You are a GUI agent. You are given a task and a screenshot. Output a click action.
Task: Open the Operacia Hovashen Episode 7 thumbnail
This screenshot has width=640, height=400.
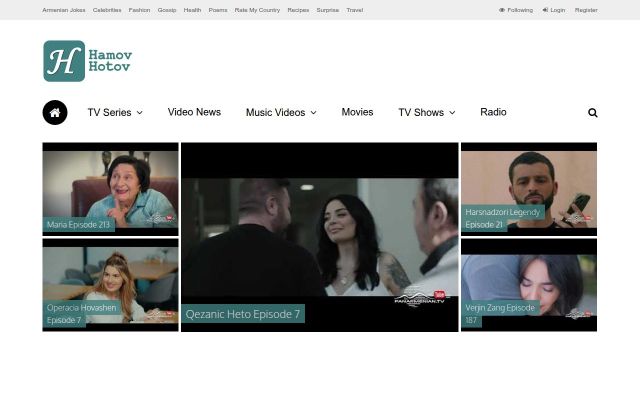tap(110, 285)
